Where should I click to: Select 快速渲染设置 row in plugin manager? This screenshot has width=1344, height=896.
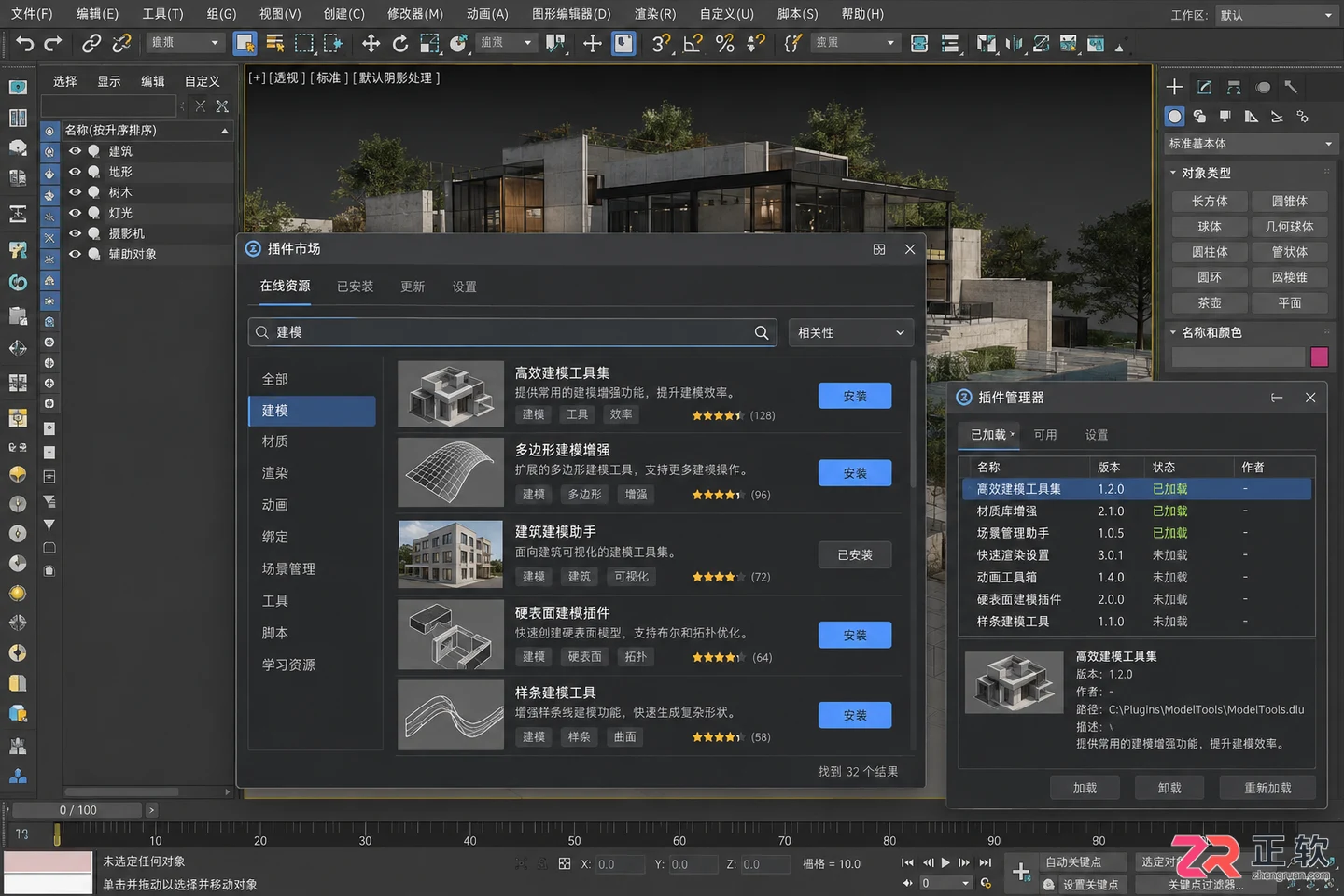[x=1137, y=555]
